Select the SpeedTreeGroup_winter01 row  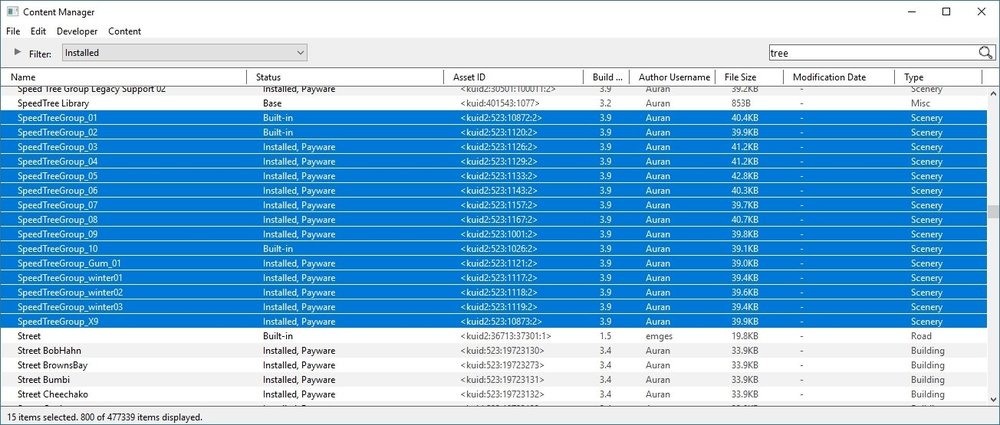pos(494,278)
